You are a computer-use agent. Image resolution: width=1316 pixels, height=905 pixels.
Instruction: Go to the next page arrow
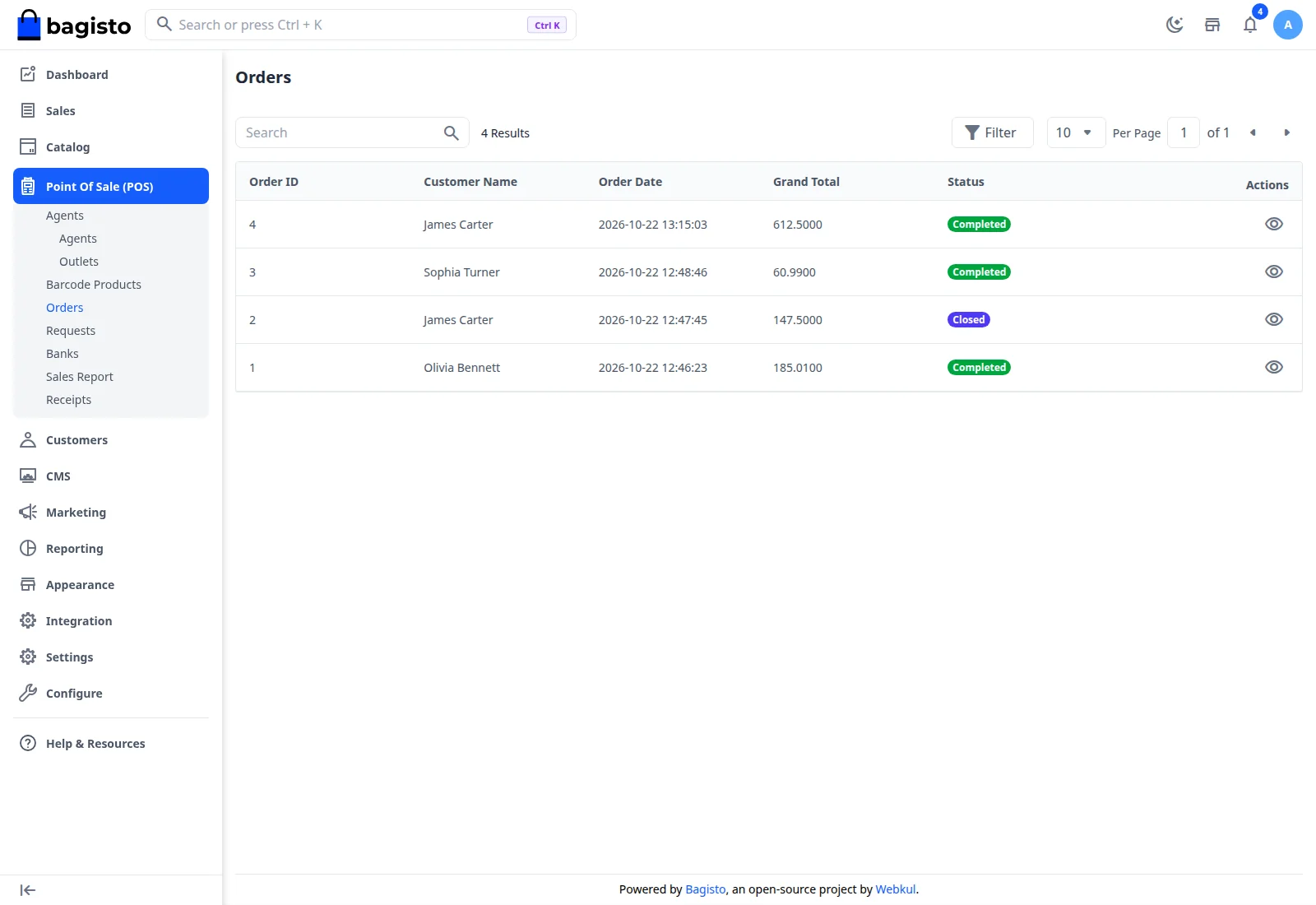pyautogui.click(x=1287, y=132)
